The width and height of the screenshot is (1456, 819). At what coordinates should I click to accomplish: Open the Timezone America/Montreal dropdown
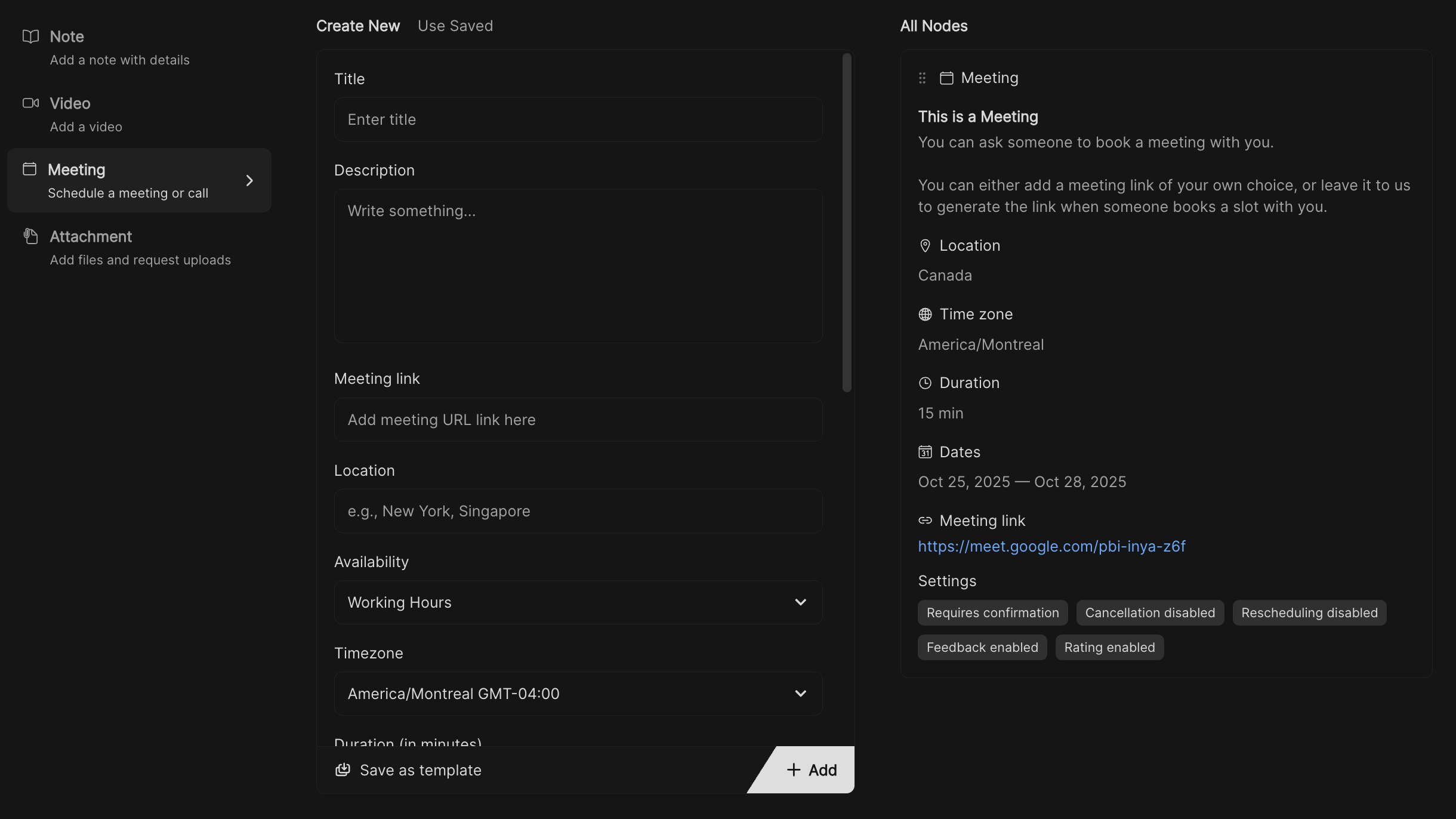point(578,694)
